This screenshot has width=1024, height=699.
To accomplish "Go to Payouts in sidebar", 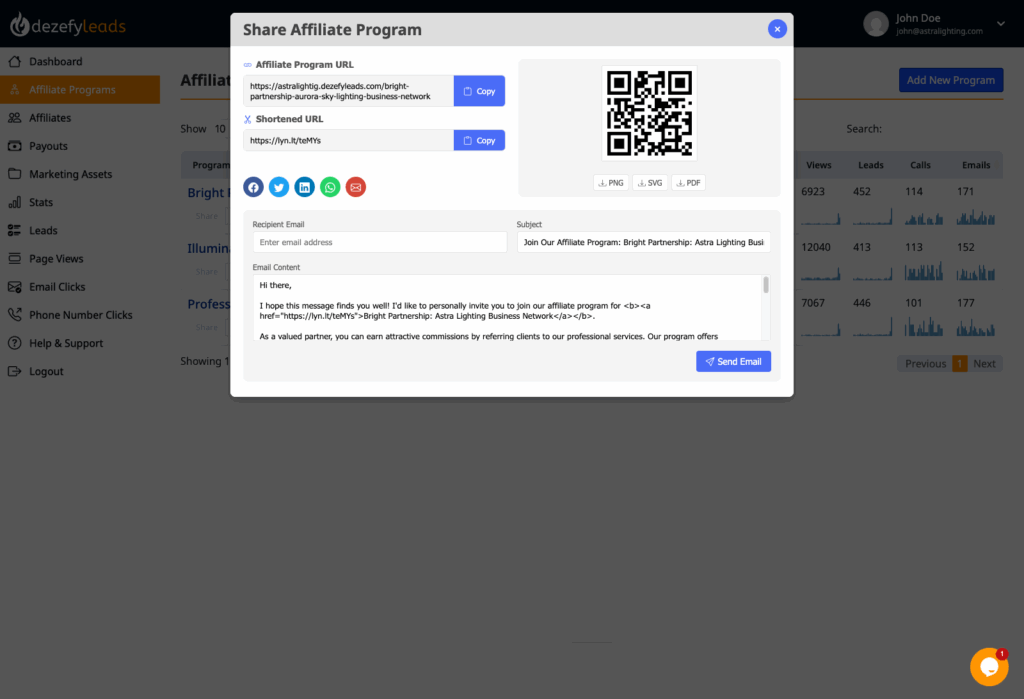I will 48,146.
